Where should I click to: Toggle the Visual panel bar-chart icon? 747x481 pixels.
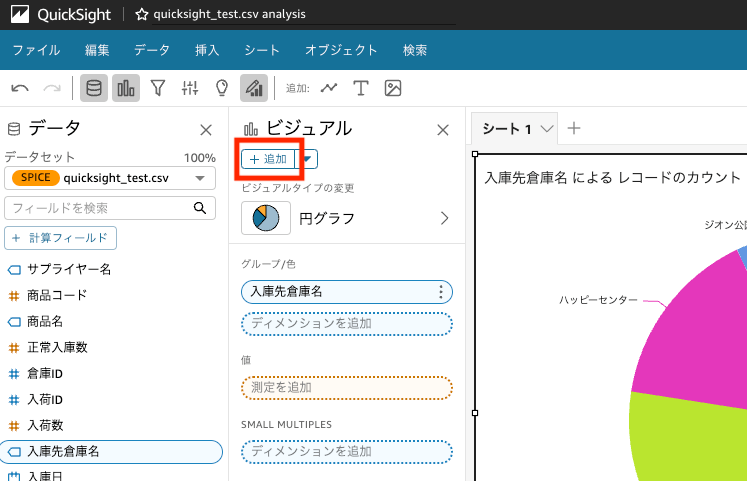pyautogui.click(x=126, y=88)
